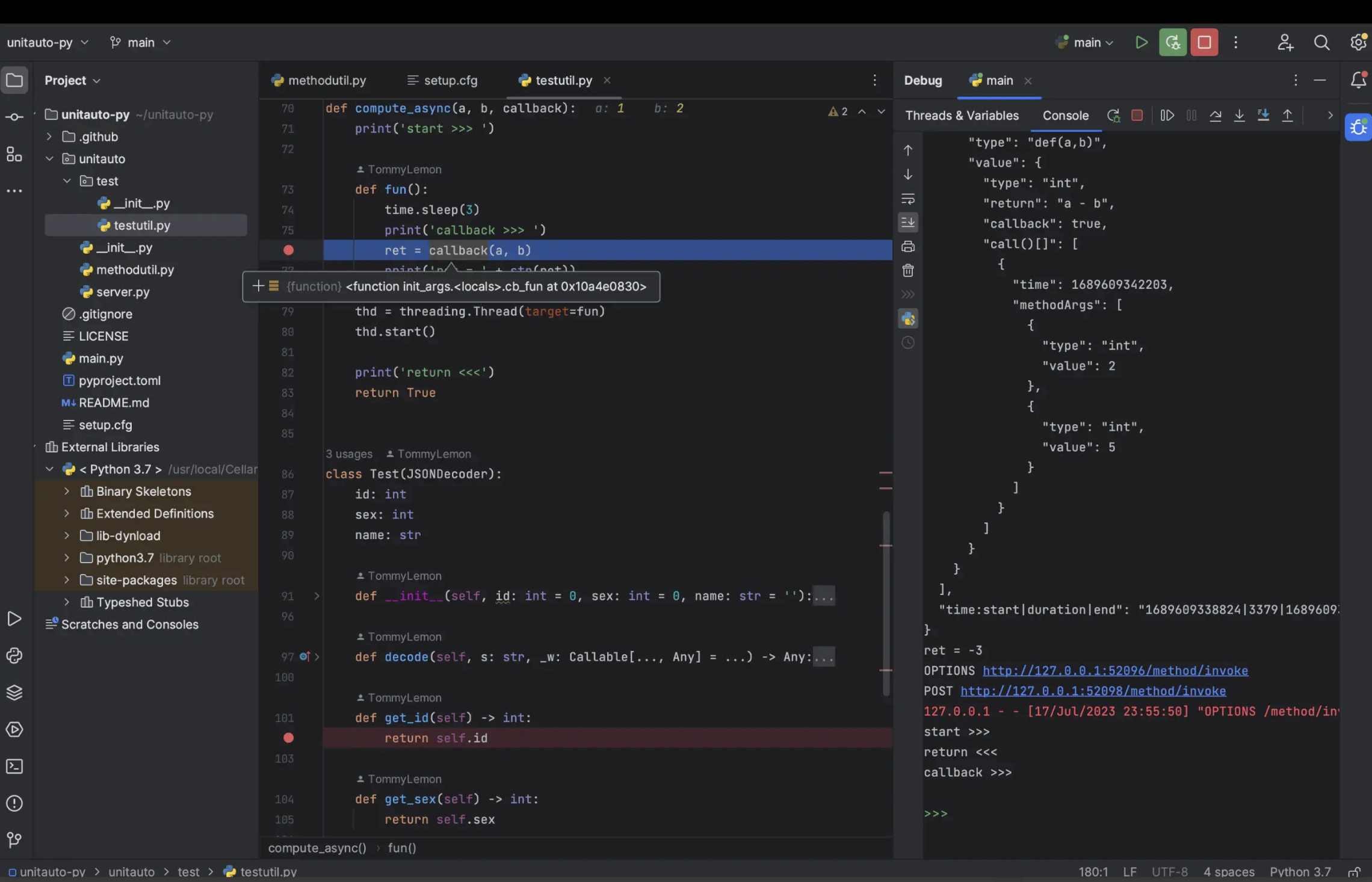Open the POST 127.0.0.1:52098 invoke link
1372x882 pixels.
click(x=1093, y=691)
